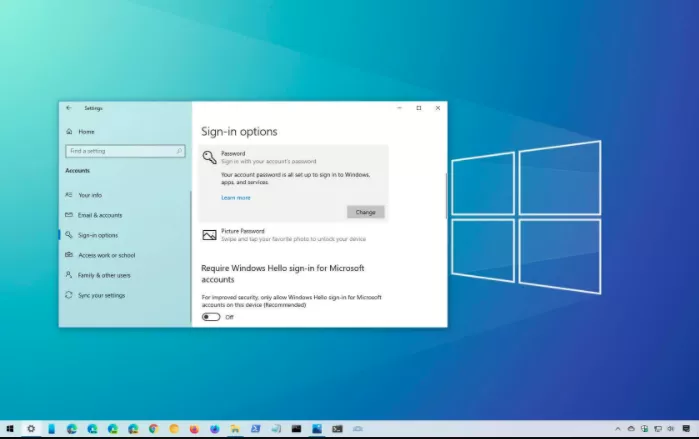The image size is (699, 439).
Task: Select Sign-in options in sidebar
Action: [x=92, y=235]
